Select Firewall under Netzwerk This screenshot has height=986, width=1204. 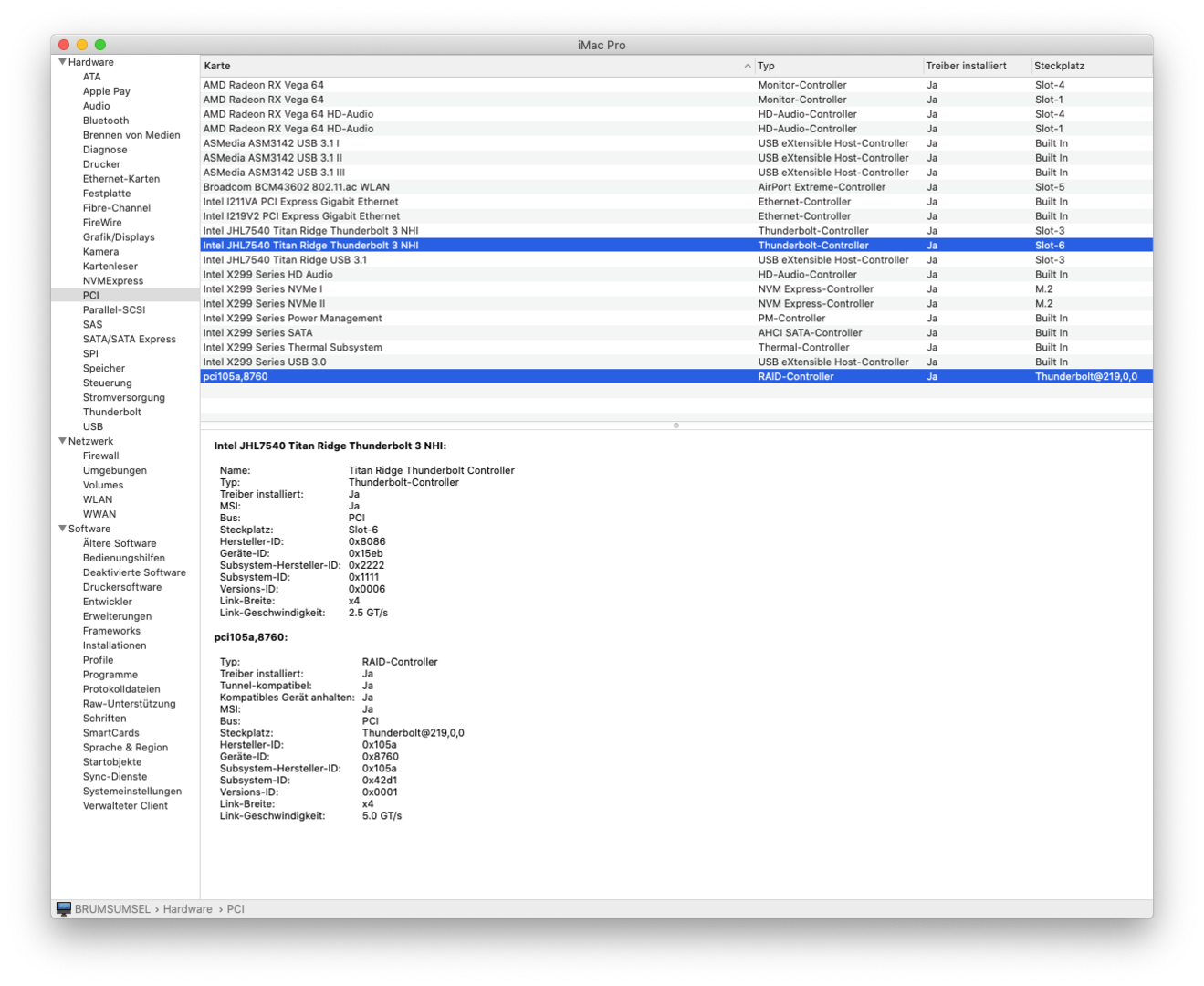pos(101,456)
